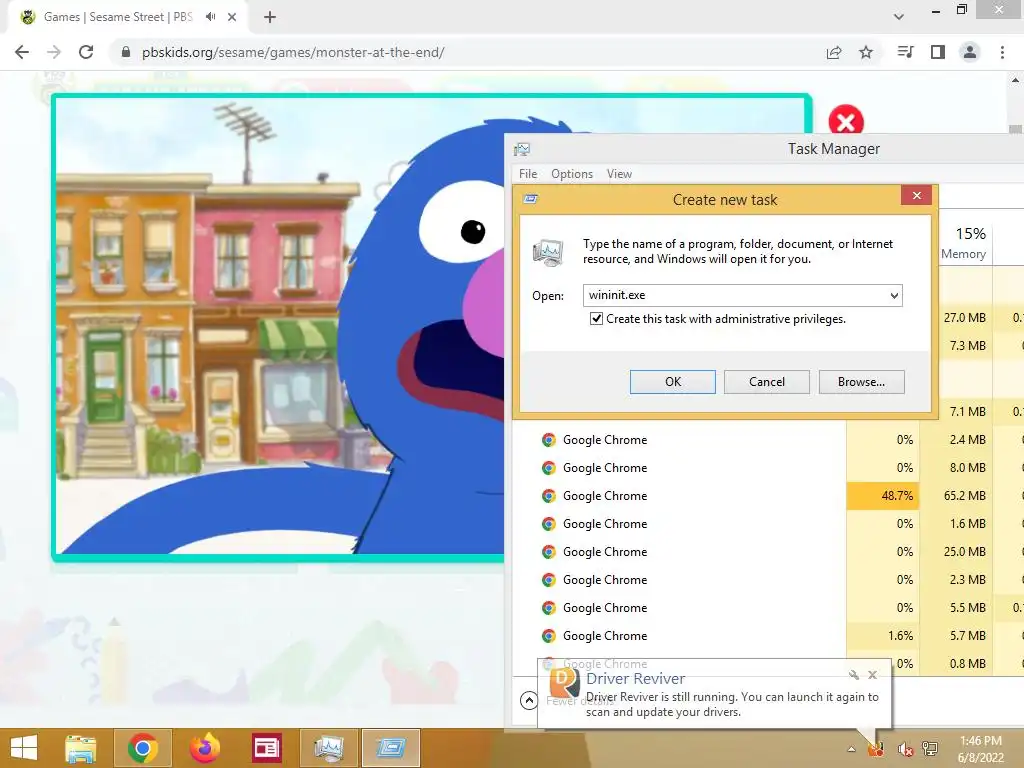Click the OK button in Create new task
Viewport: 1024px width, 768px height.
[x=673, y=382]
